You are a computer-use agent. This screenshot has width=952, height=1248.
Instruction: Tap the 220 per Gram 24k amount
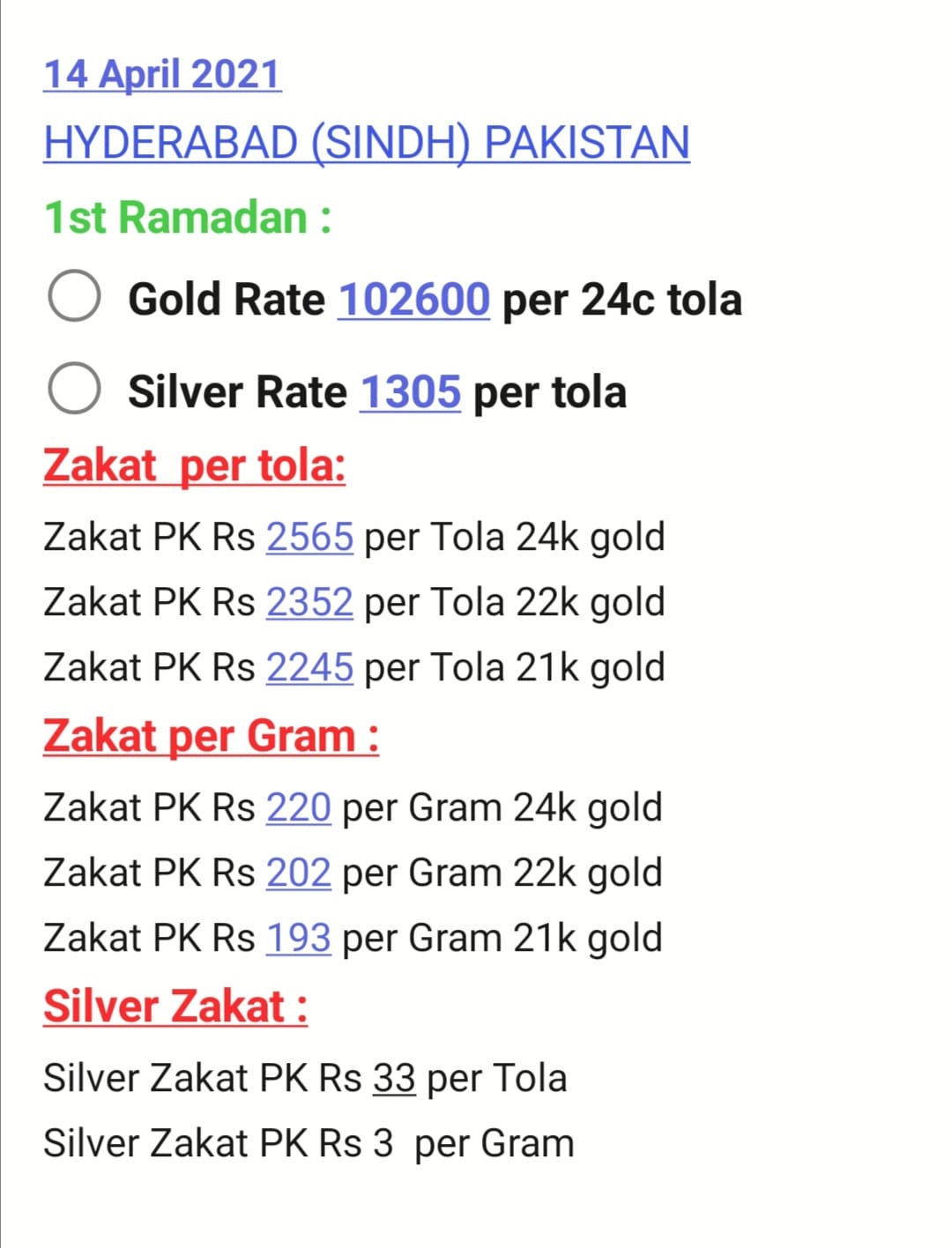(x=299, y=807)
